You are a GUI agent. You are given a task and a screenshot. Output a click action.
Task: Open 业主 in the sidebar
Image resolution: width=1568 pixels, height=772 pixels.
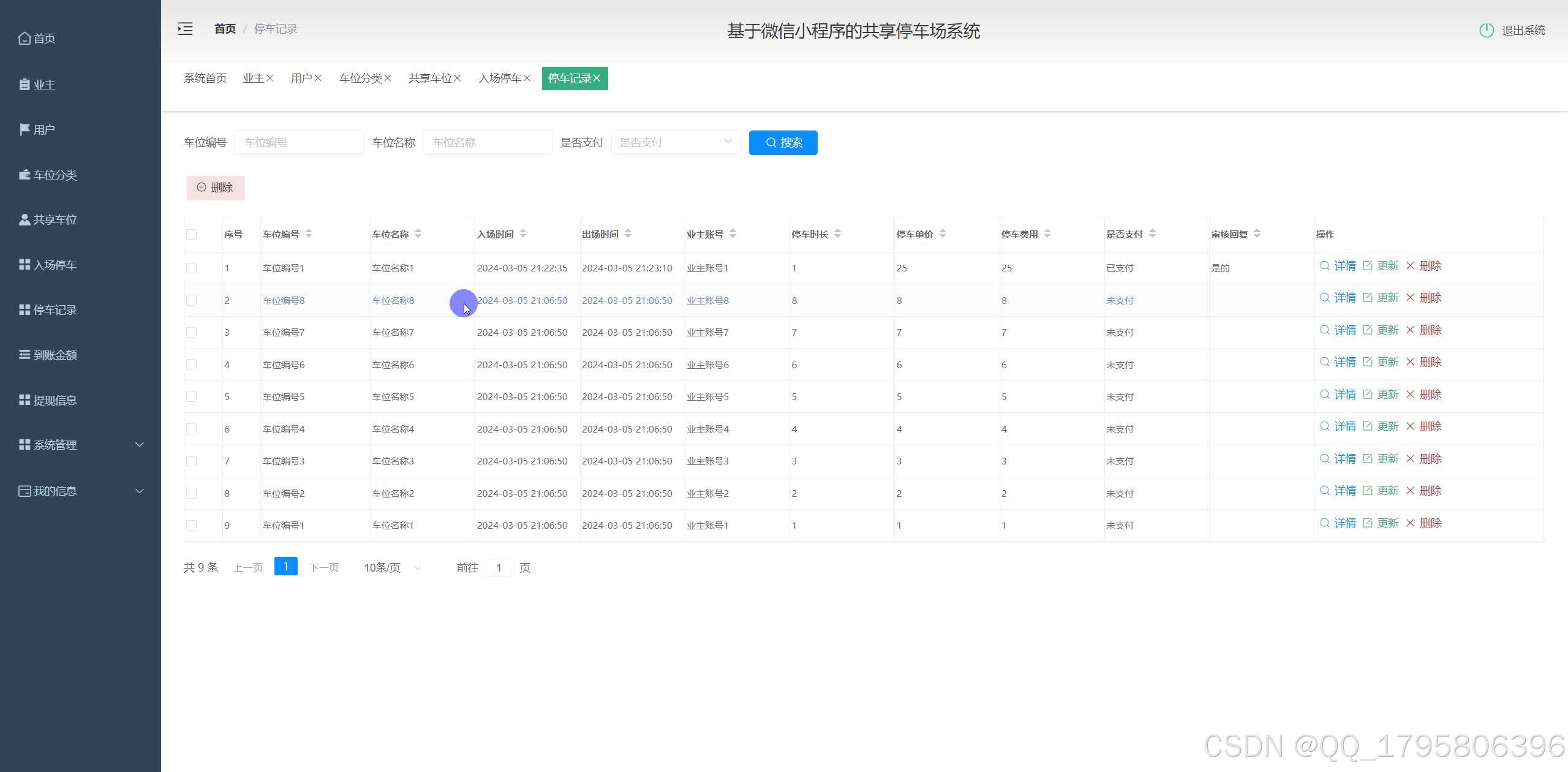(x=37, y=85)
